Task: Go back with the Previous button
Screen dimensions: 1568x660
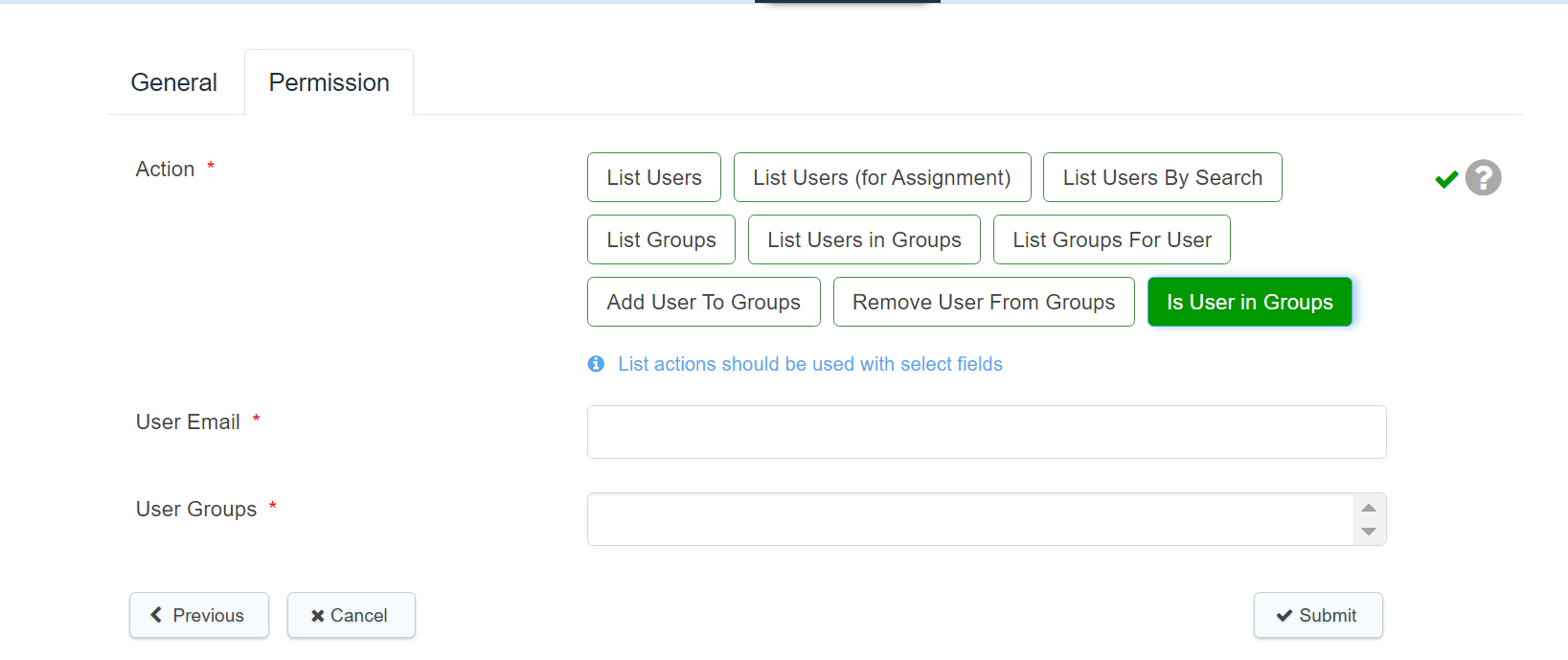Action: coord(199,615)
